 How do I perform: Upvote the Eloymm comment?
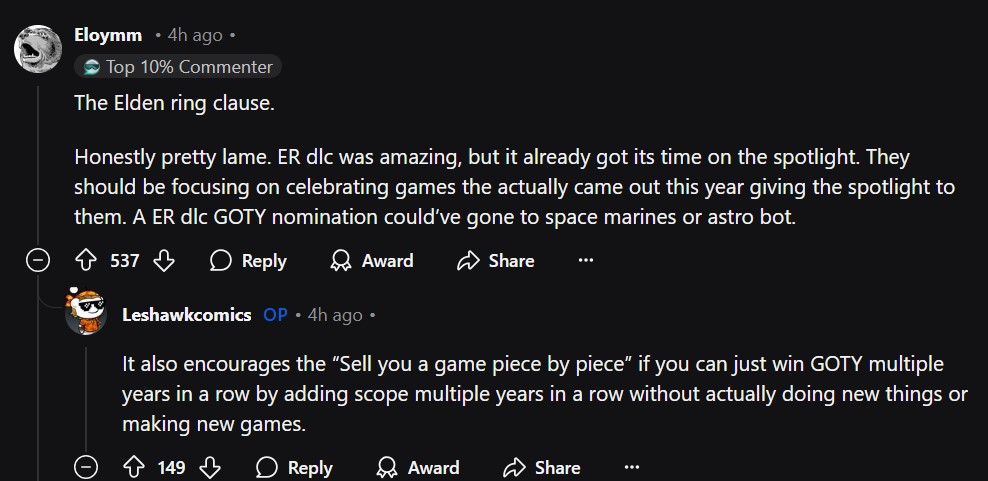tap(85, 261)
